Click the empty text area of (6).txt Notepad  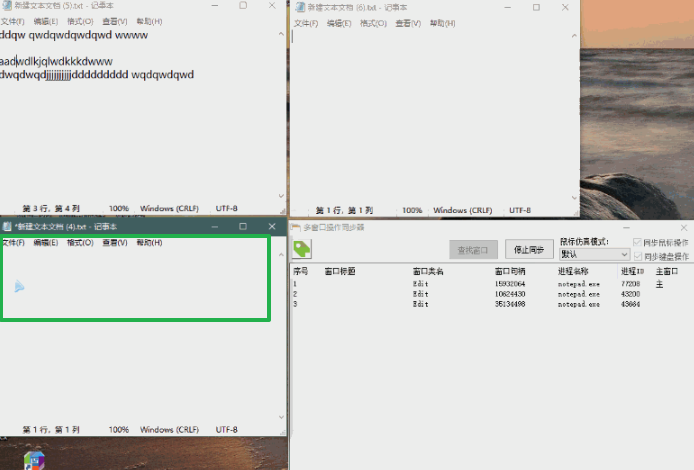[430, 115]
